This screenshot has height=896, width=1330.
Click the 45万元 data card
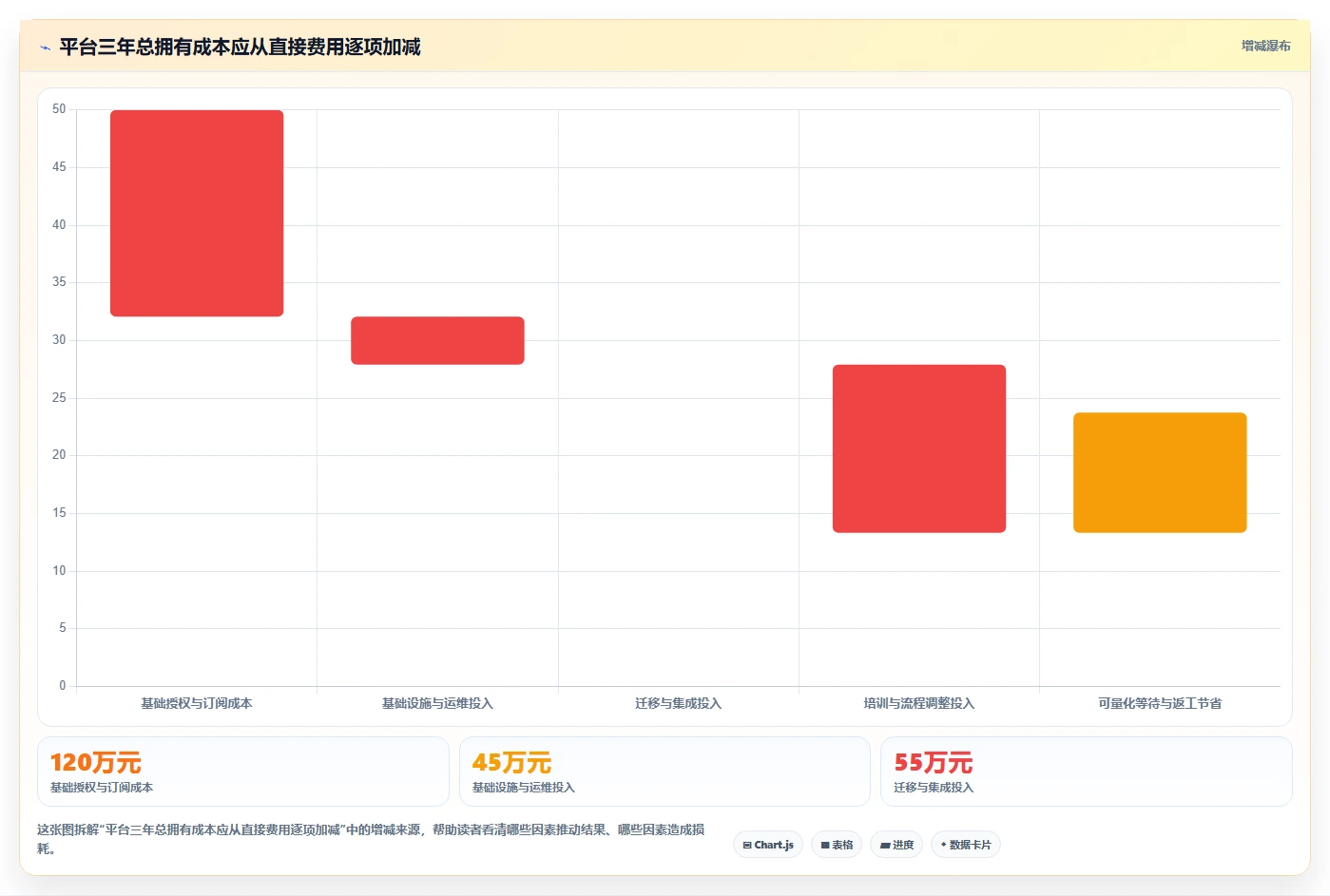point(665,772)
